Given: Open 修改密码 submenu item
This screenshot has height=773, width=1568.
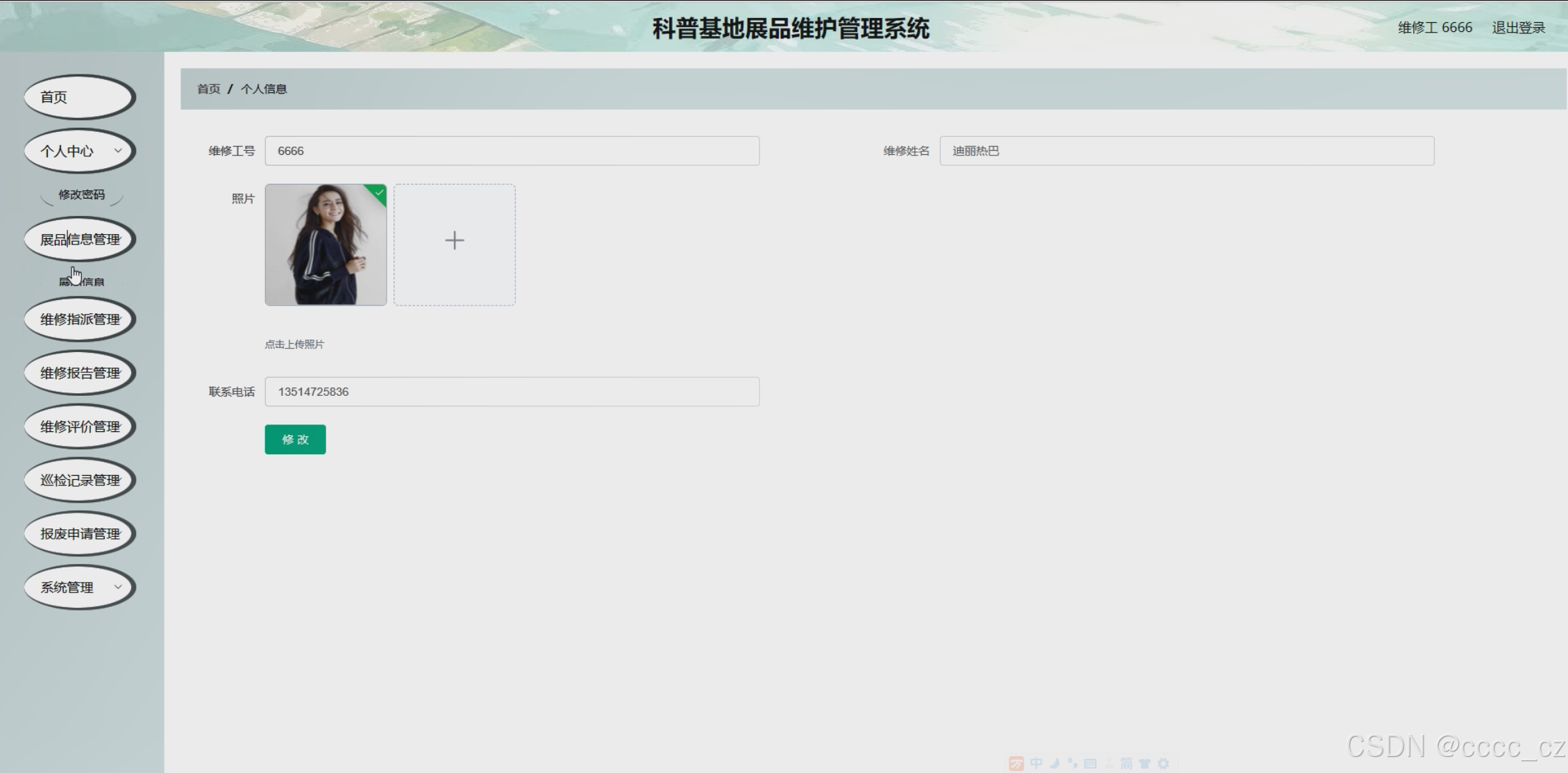Looking at the screenshot, I should (81, 194).
